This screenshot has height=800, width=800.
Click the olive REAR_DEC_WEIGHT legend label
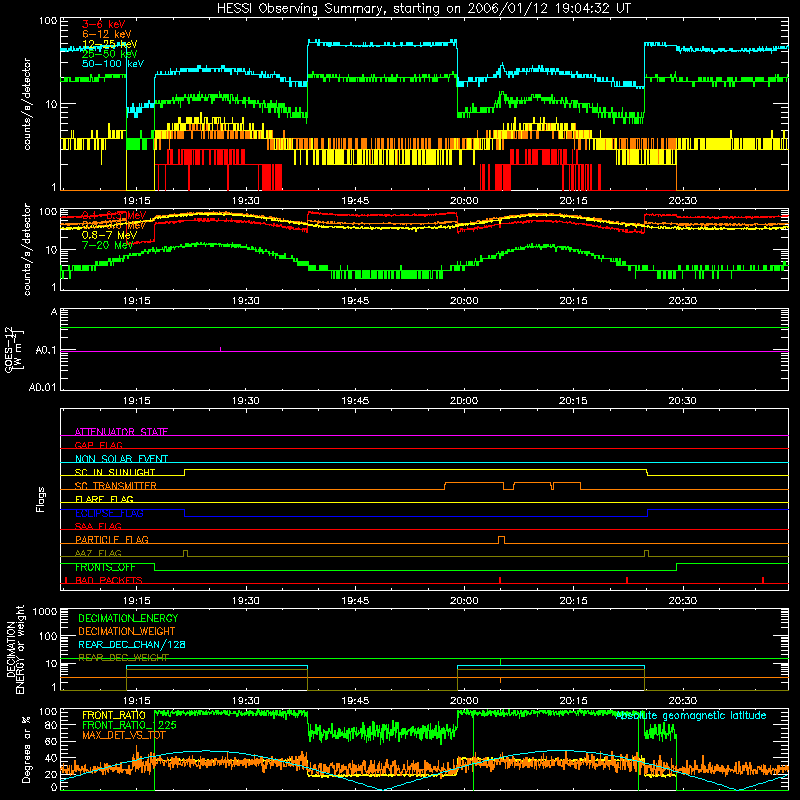point(123,658)
